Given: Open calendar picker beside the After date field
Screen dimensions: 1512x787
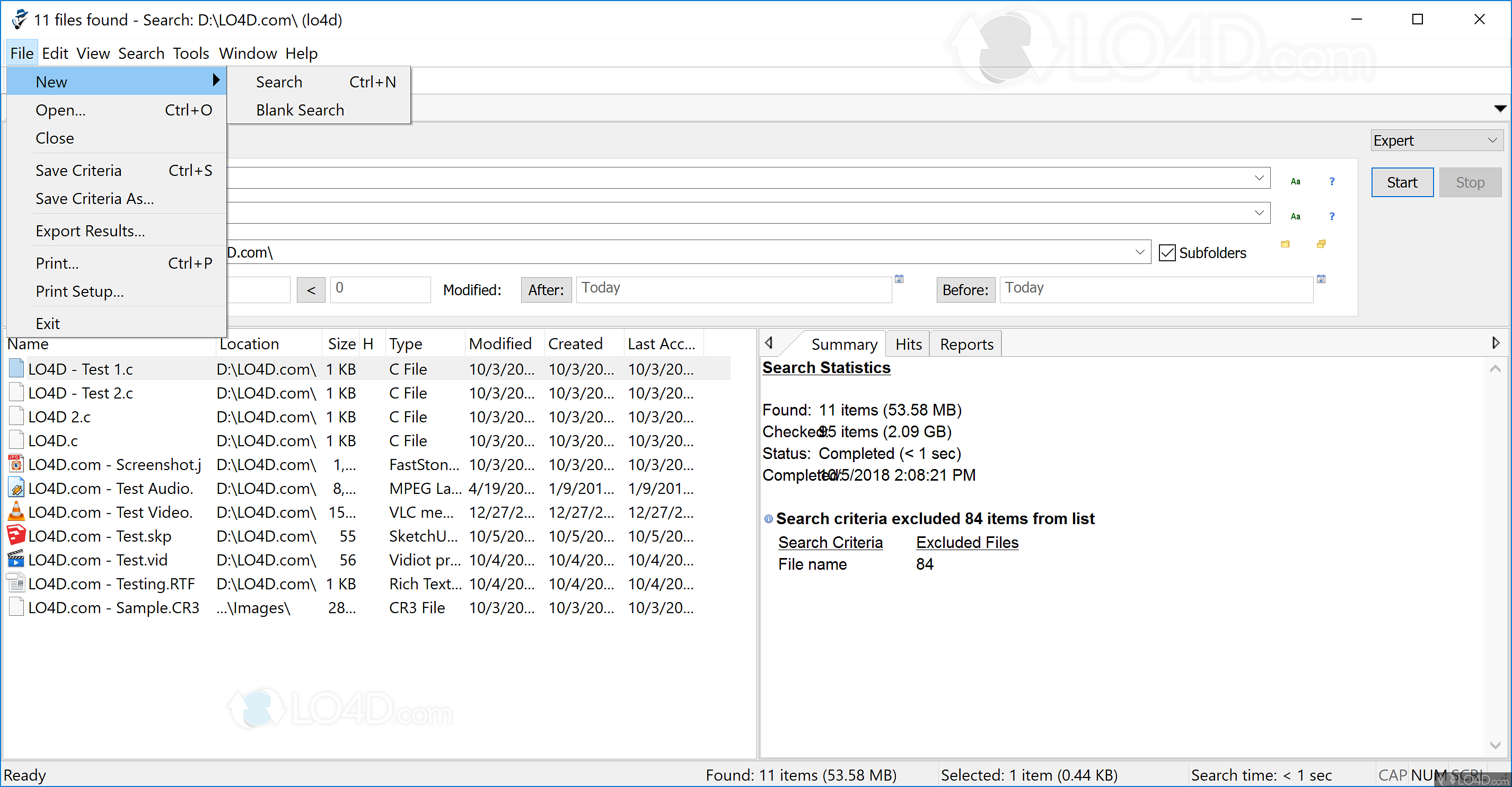Looking at the screenshot, I should click(x=899, y=279).
